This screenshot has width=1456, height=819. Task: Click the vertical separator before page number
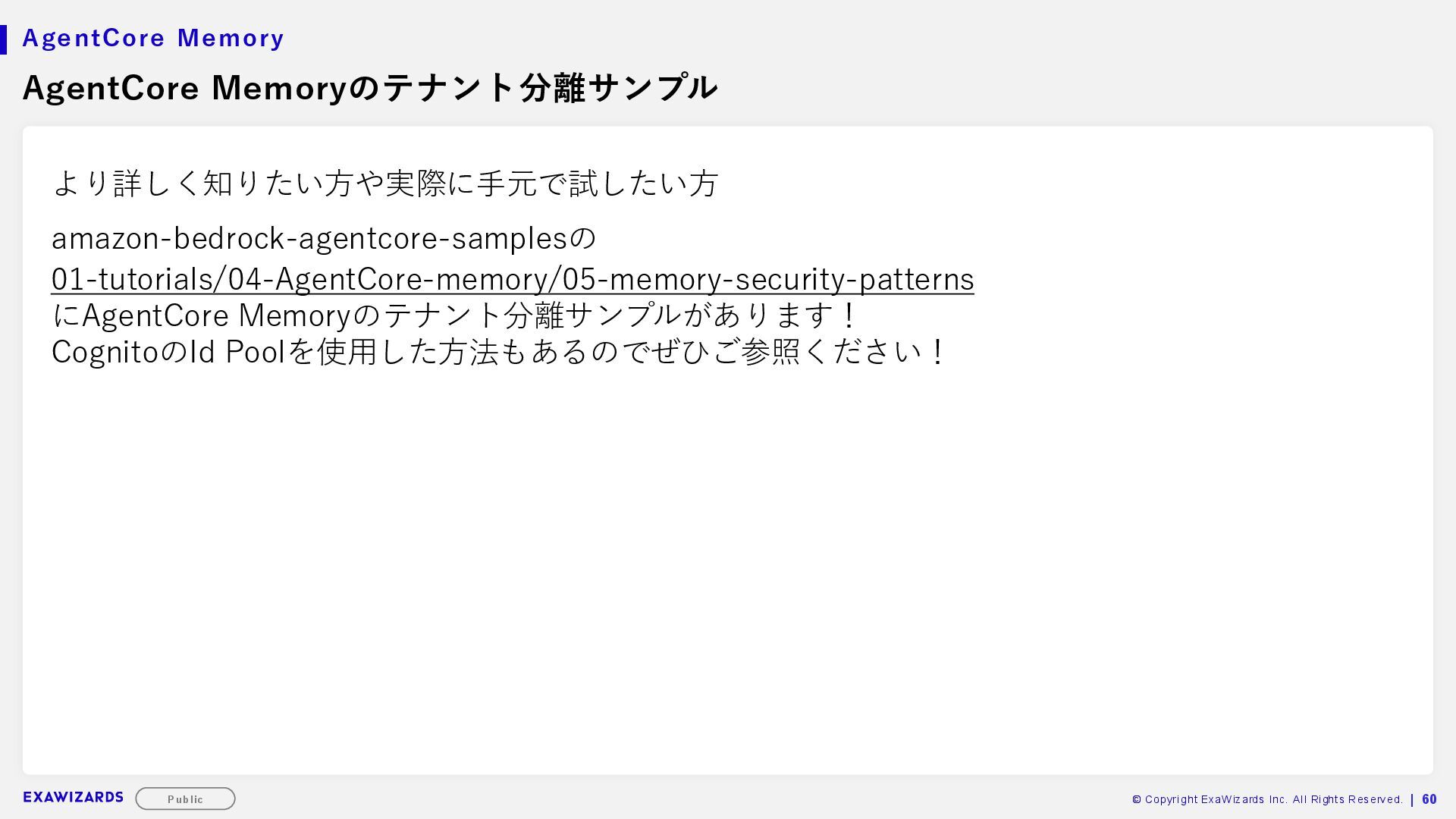pyautogui.click(x=1412, y=799)
